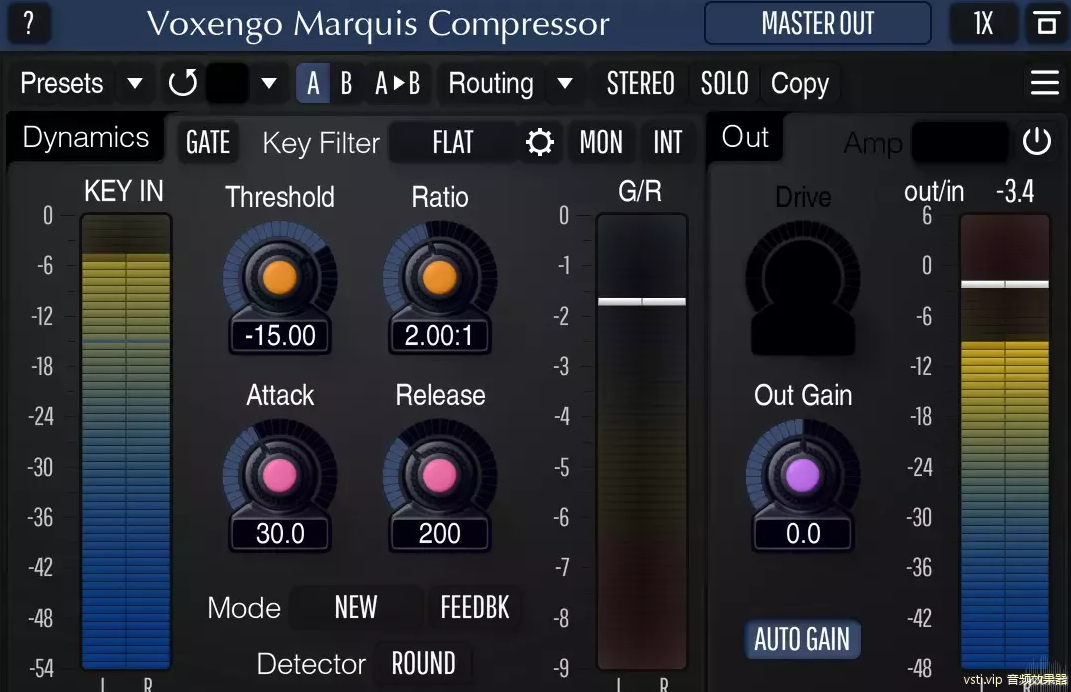The image size is (1071, 692).
Task: Open the Routing dropdown arrow
Action: [564, 83]
